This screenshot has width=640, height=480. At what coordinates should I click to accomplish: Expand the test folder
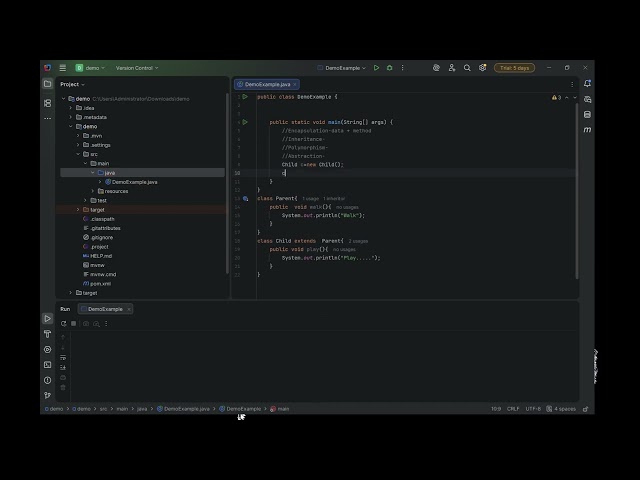[85, 200]
